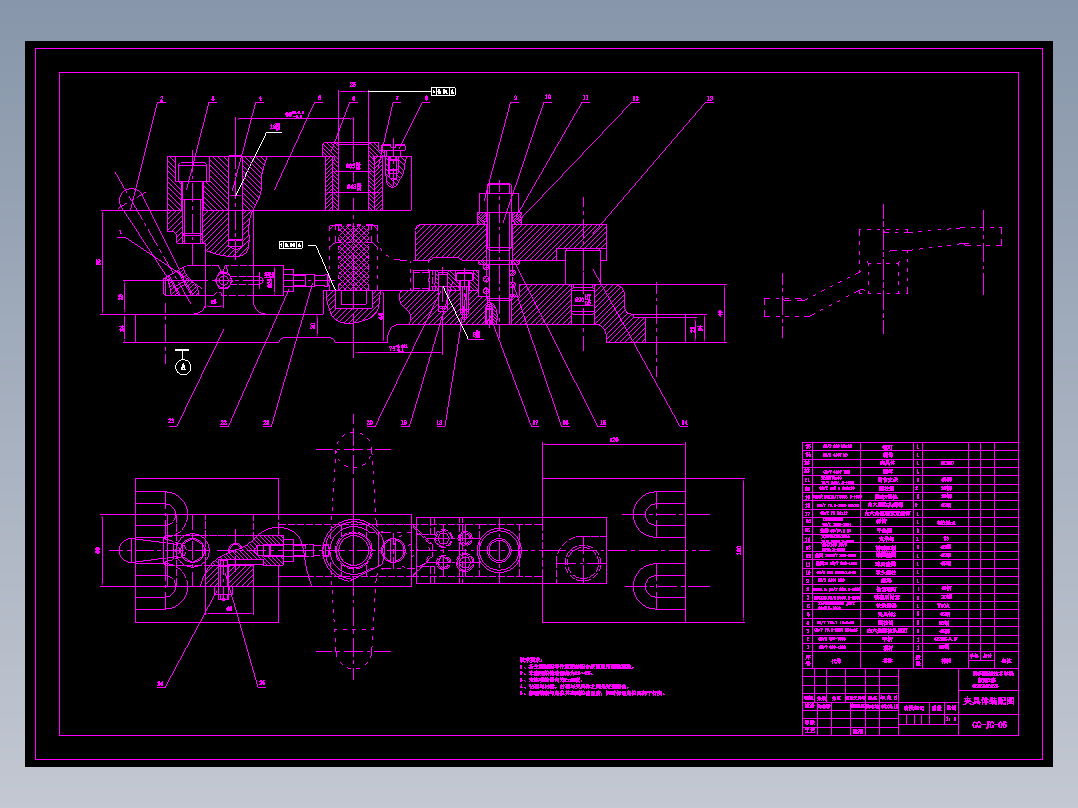Viewport: 1078px width, 808px height.
Task: Click part balloon number 24 below top view
Action: click(160, 684)
